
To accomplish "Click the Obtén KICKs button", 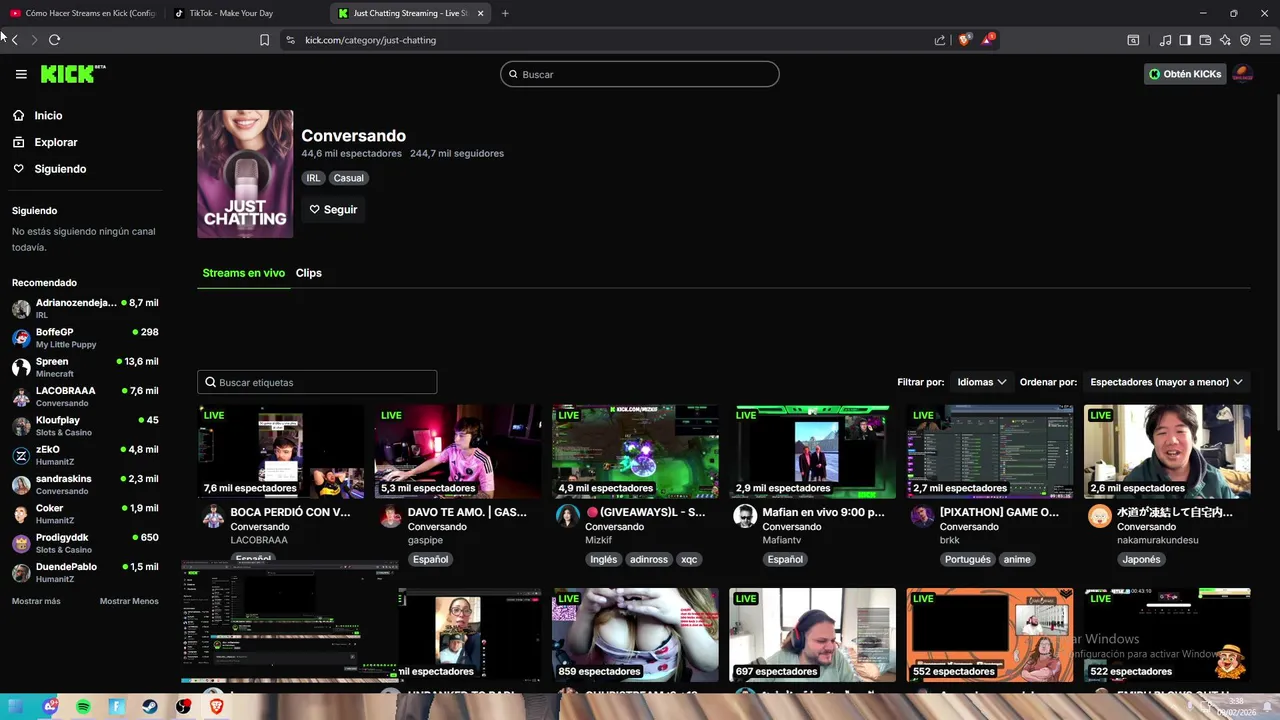I will tap(1185, 74).
